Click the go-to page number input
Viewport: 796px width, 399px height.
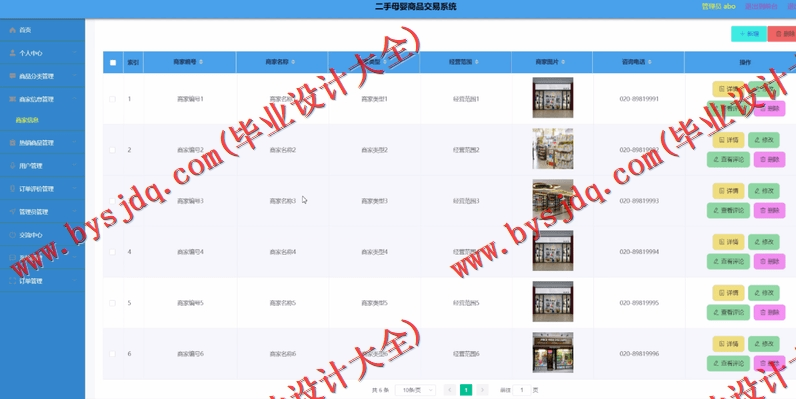(x=521, y=390)
